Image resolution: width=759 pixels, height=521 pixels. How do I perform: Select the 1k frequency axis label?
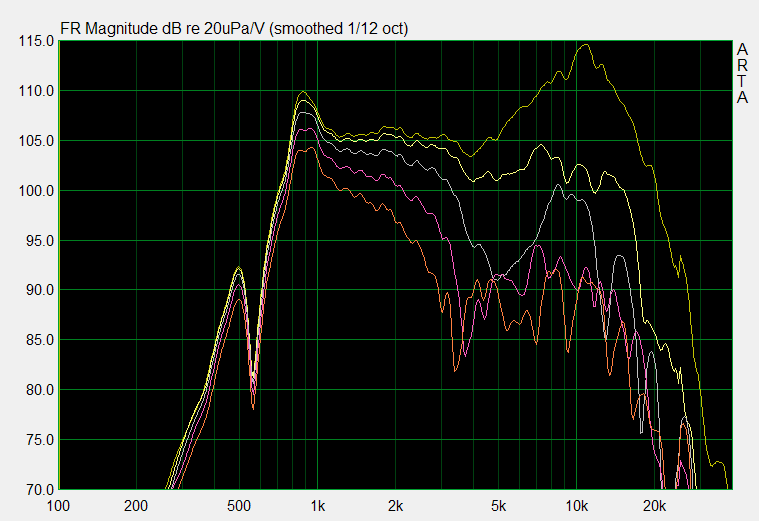[318, 506]
